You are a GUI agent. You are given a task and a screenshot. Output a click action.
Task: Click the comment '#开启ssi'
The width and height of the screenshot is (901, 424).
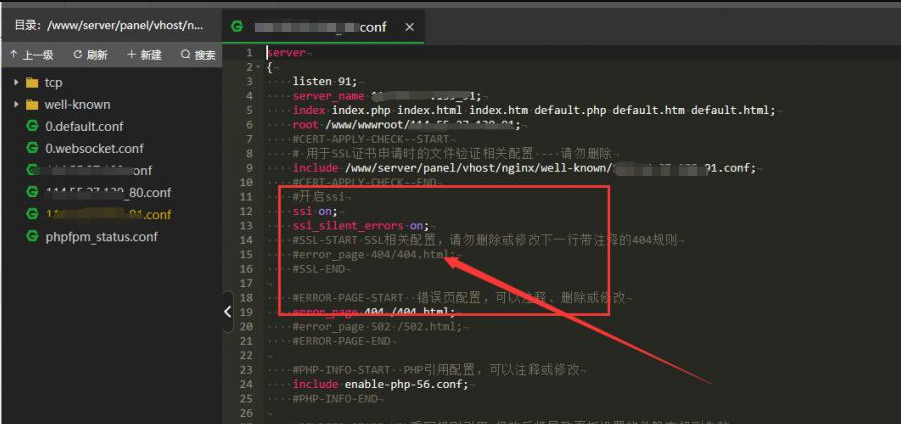[318, 197]
